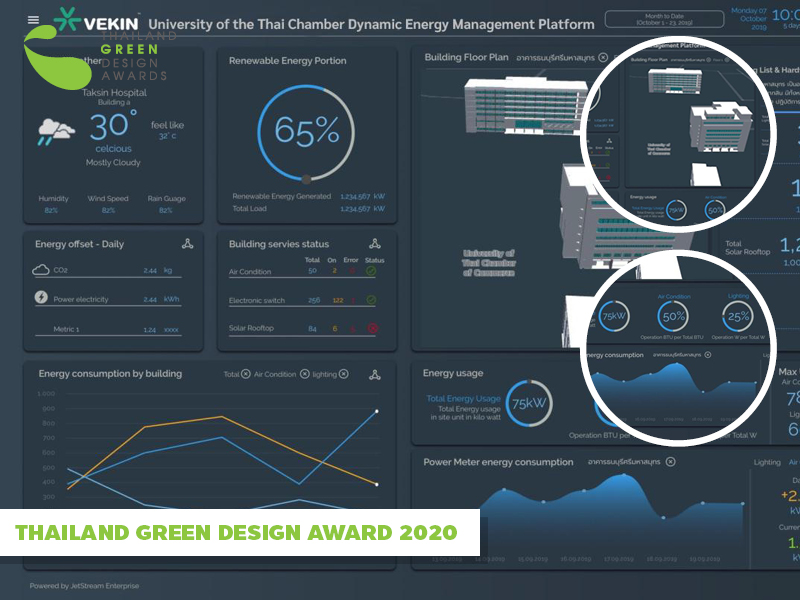Click the top 3D building model
800x600 pixels.
click(526, 105)
